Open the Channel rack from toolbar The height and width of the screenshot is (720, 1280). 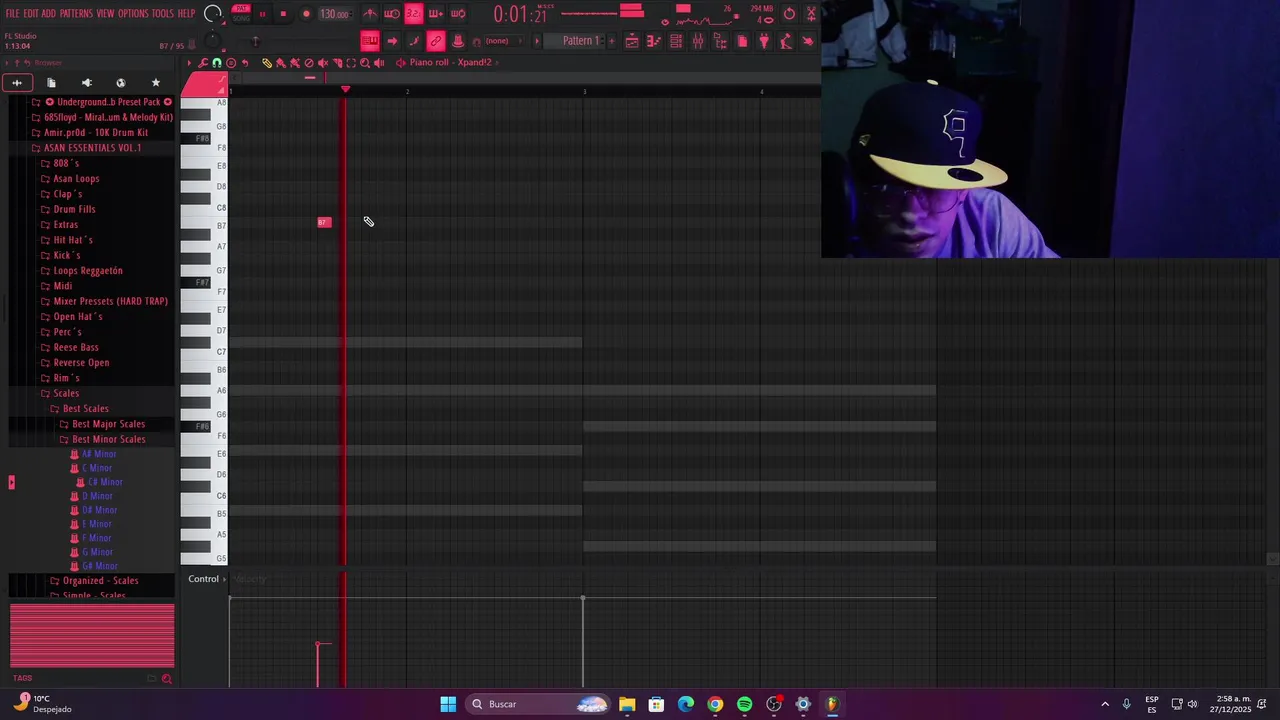click(x=676, y=41)
